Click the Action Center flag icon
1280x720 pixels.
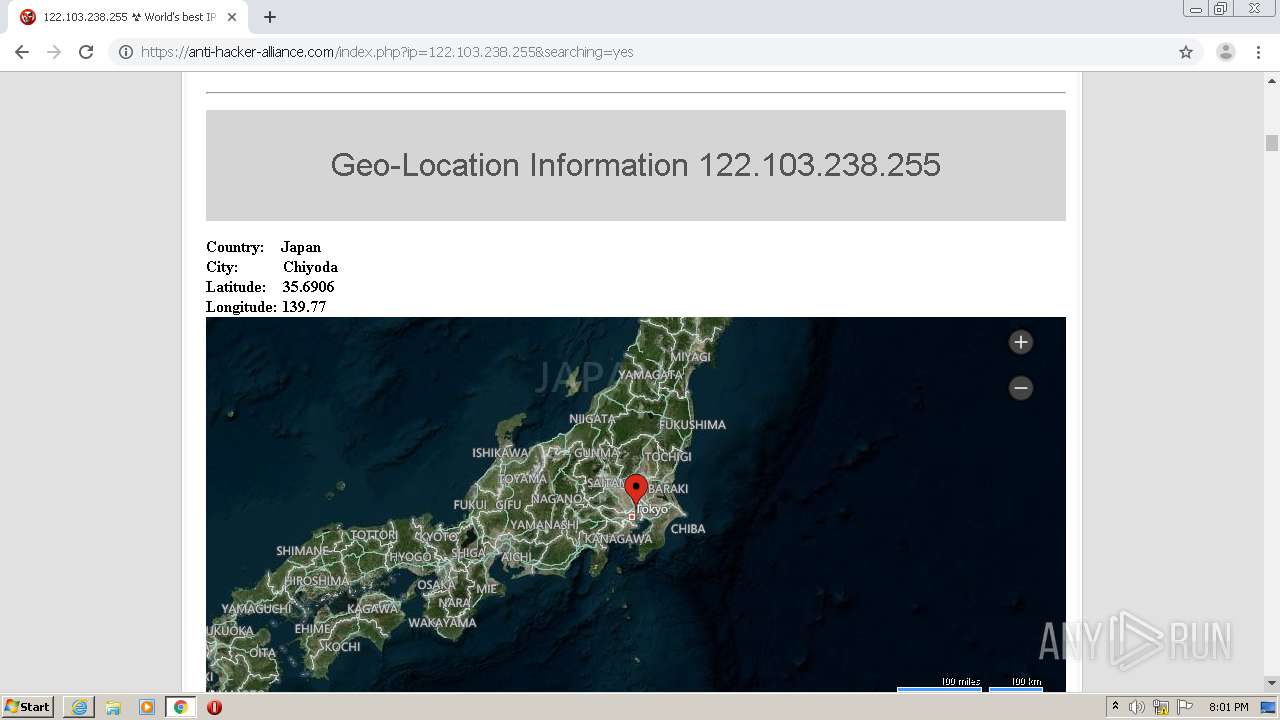click(1185, 707)
